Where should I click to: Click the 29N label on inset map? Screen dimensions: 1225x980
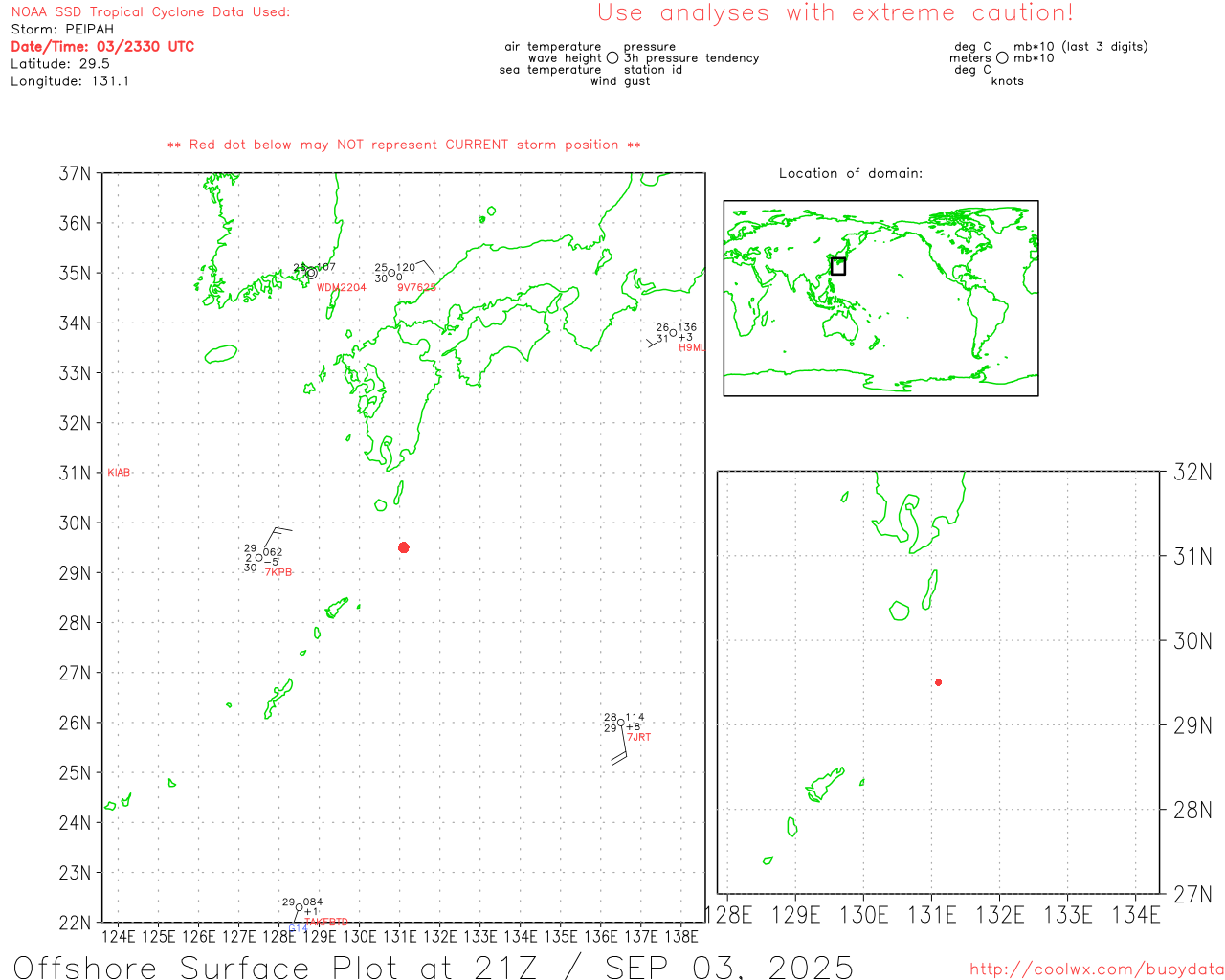coord(1192,725)
